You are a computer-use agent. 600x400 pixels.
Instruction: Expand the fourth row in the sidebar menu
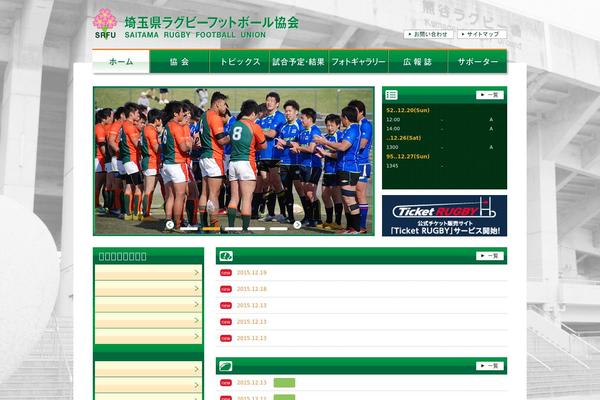coord(148,321)
